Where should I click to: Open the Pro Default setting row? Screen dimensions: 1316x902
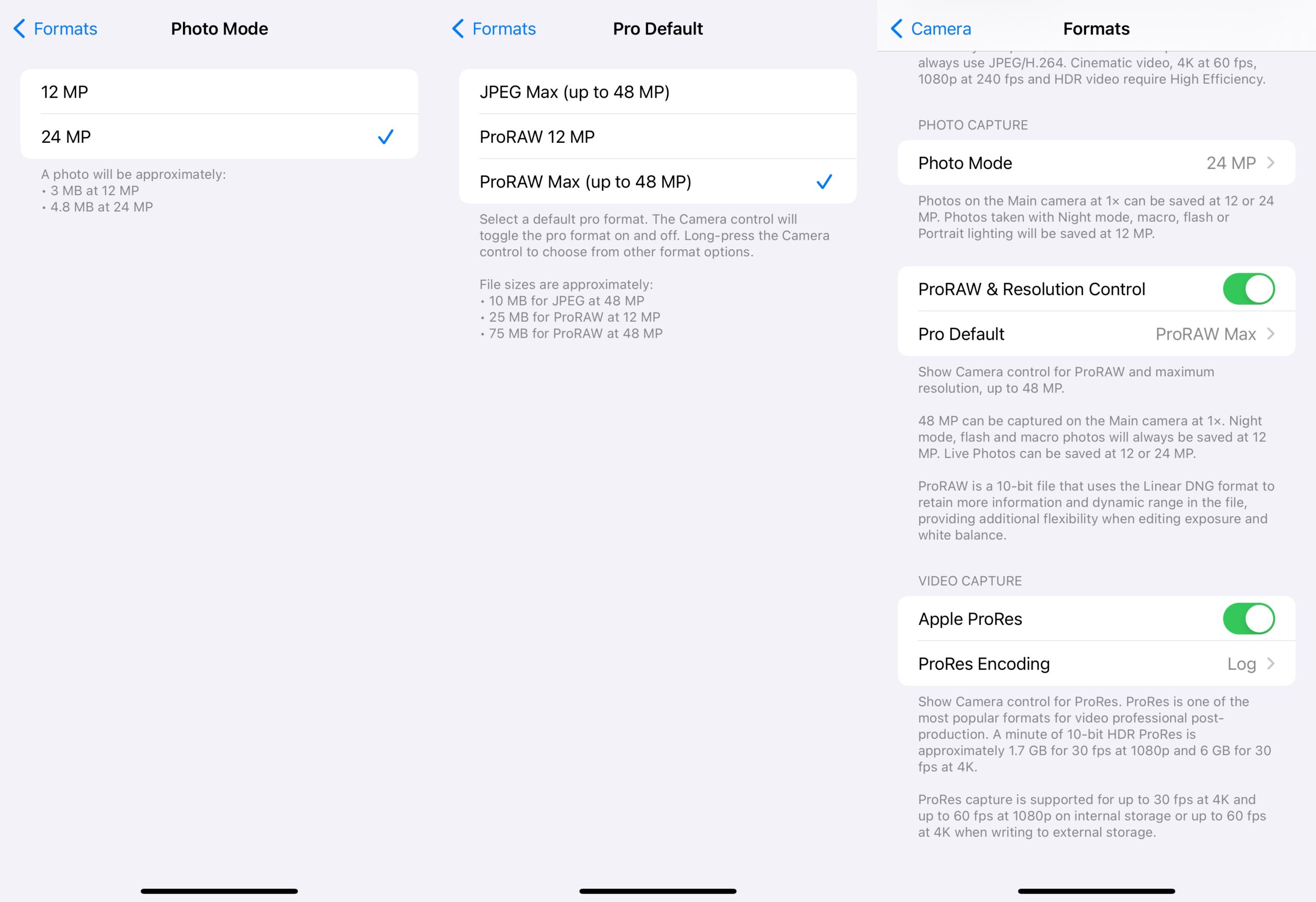coord(1096,334)
